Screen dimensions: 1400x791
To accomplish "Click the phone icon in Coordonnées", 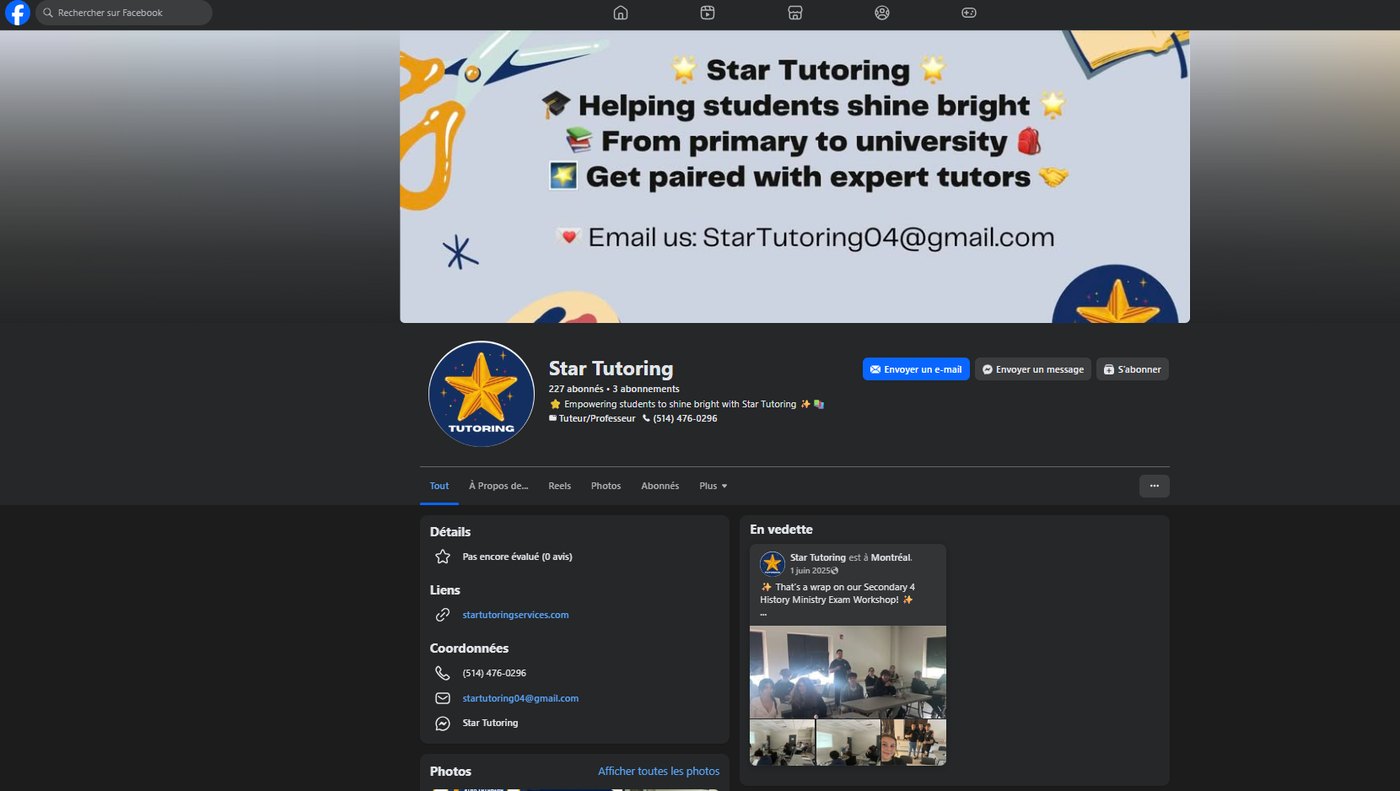I will pos(443,673).
